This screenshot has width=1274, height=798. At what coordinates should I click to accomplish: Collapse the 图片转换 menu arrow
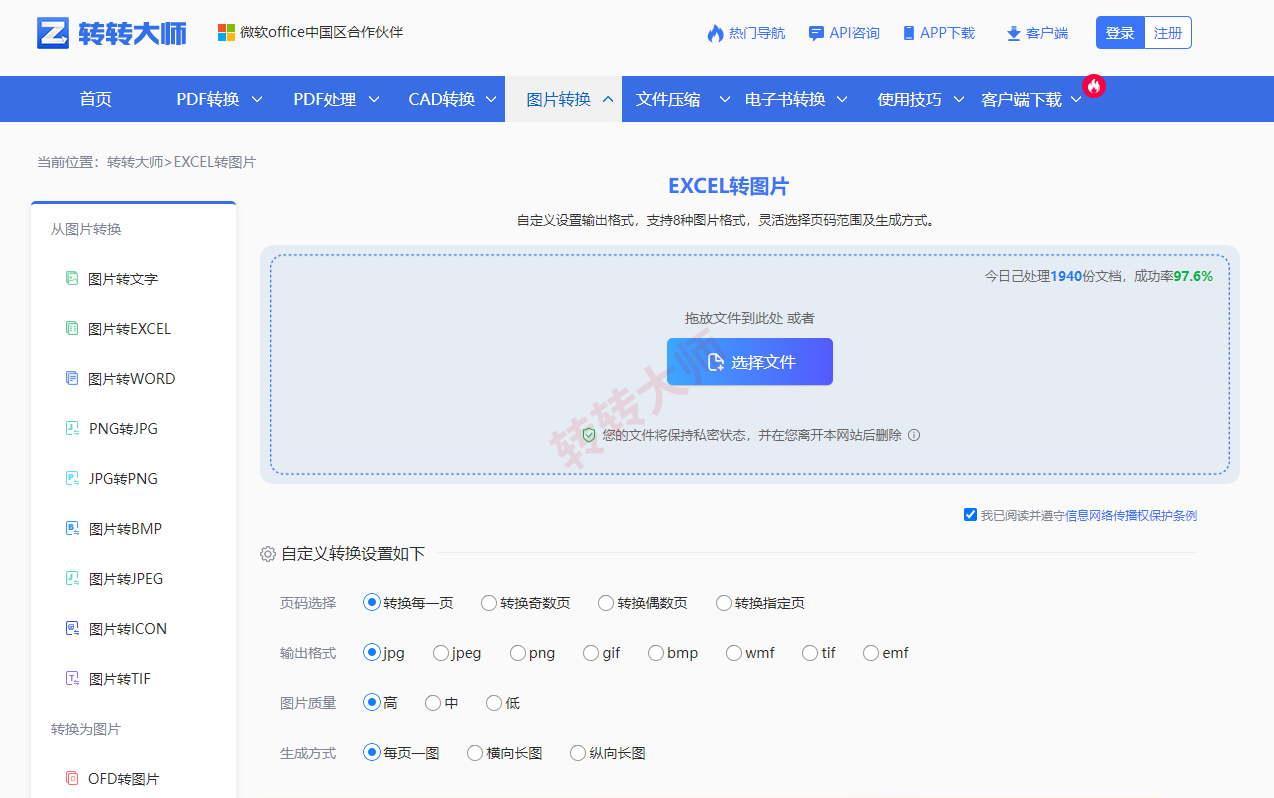[x=608, y=99]
